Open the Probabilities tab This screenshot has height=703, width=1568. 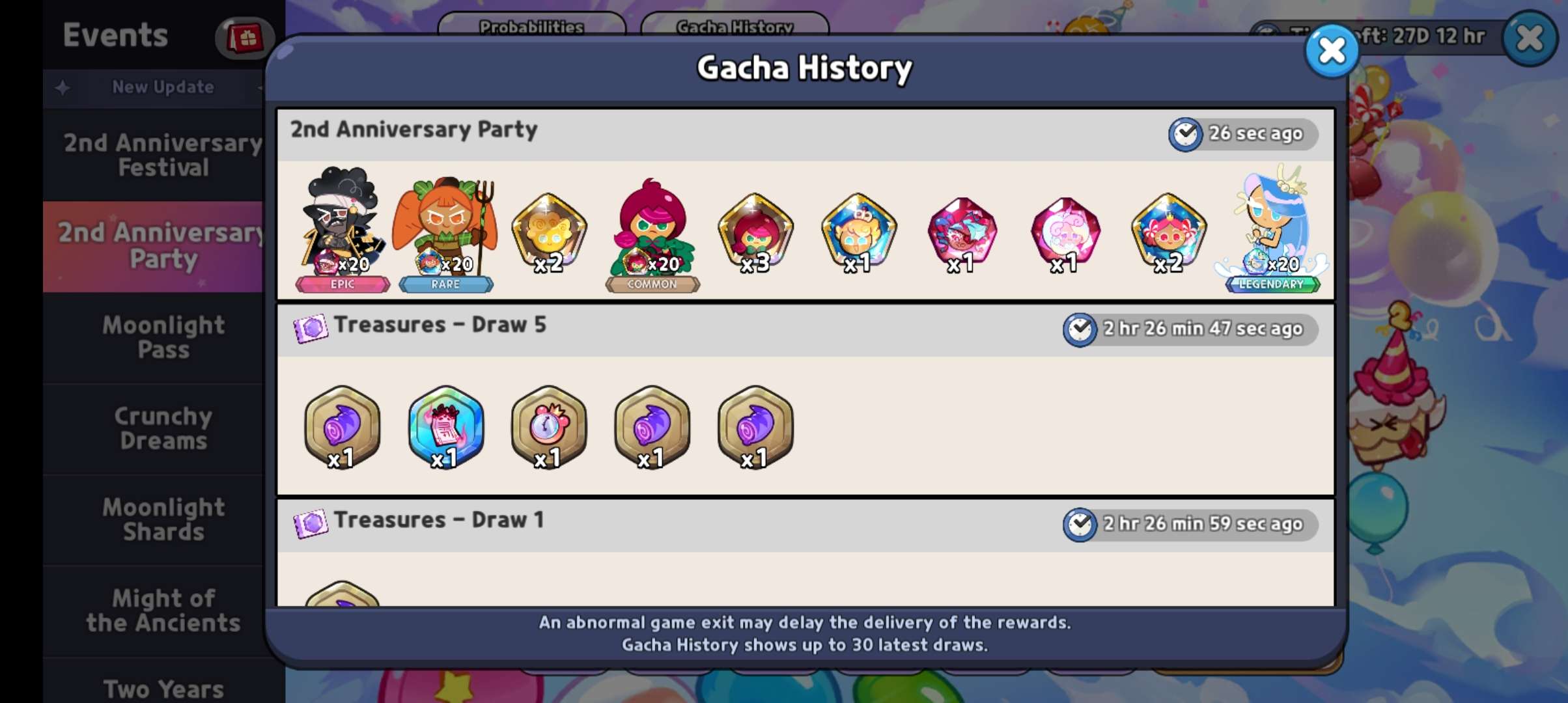tap(531, 25)
